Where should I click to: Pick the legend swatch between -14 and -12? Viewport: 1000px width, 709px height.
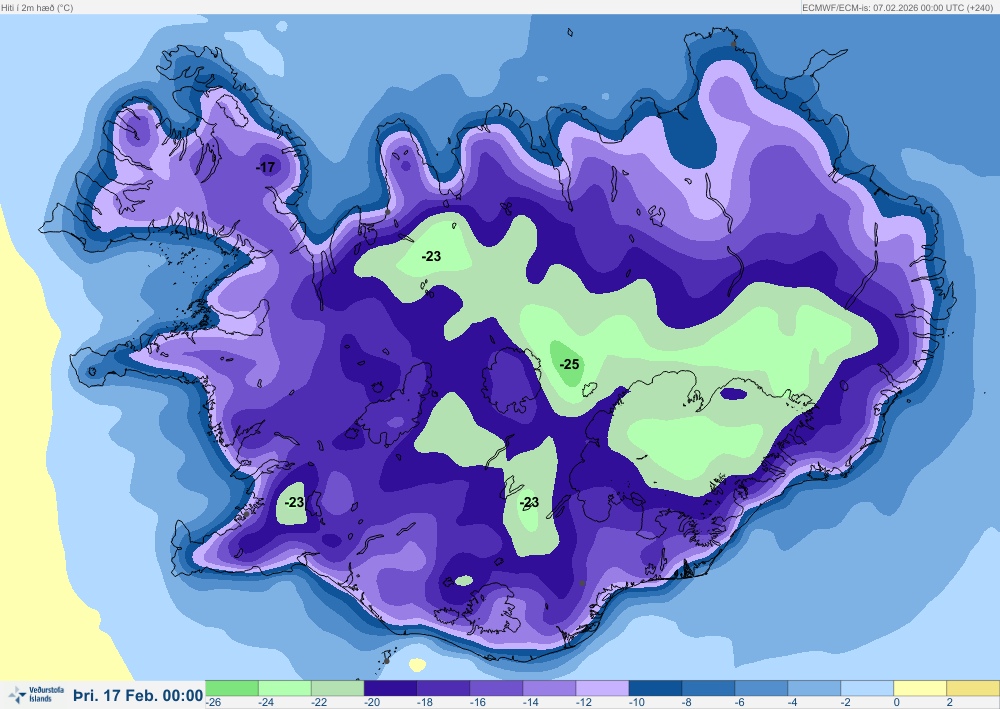pyautogui.click(x=549, y=688)
